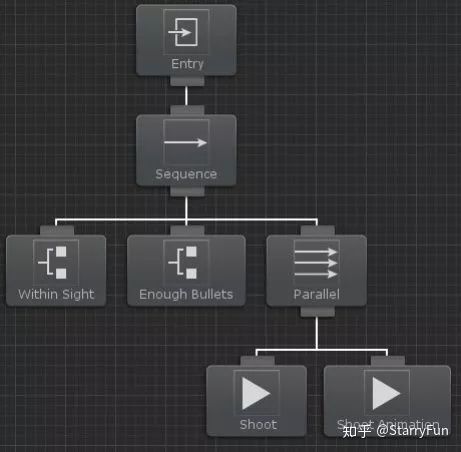461x452 pixels.
Task: Click the Within Sight node's top connector
Action: click(x=57, y=230)
